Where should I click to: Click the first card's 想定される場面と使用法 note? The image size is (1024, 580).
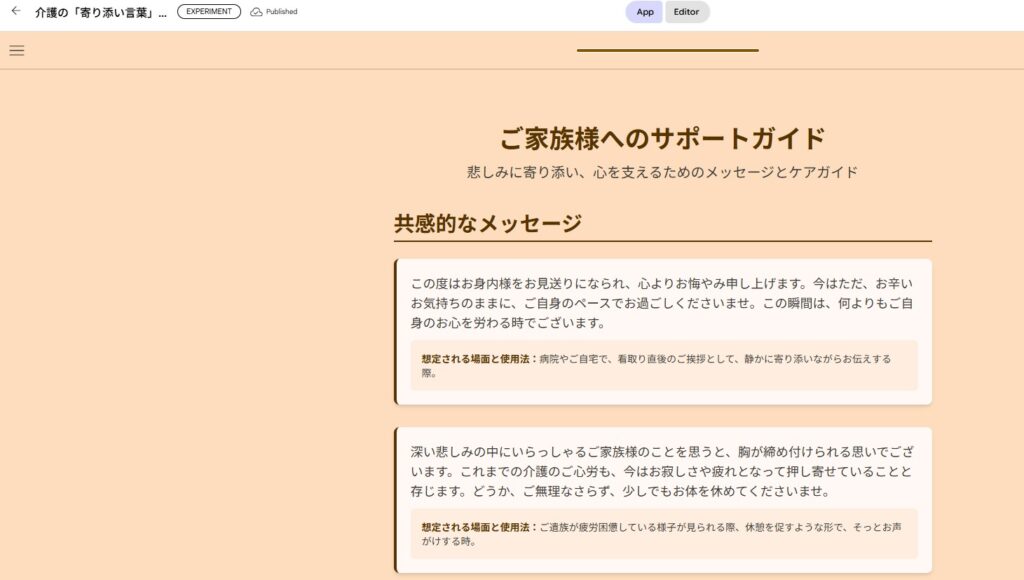[x=662, y=365]
